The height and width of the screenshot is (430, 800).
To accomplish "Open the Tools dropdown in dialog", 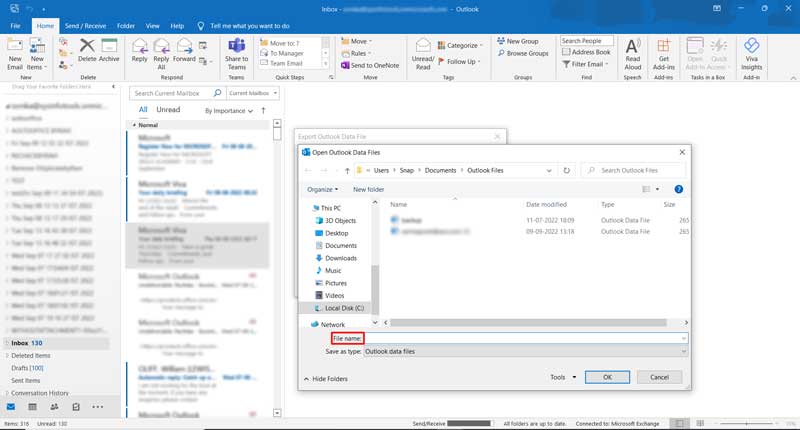I will (x=563, y=377).
